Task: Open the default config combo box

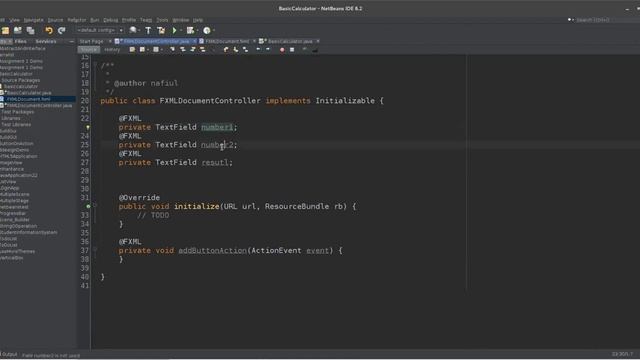Action: pyautogui.click(x=100, y=30)
